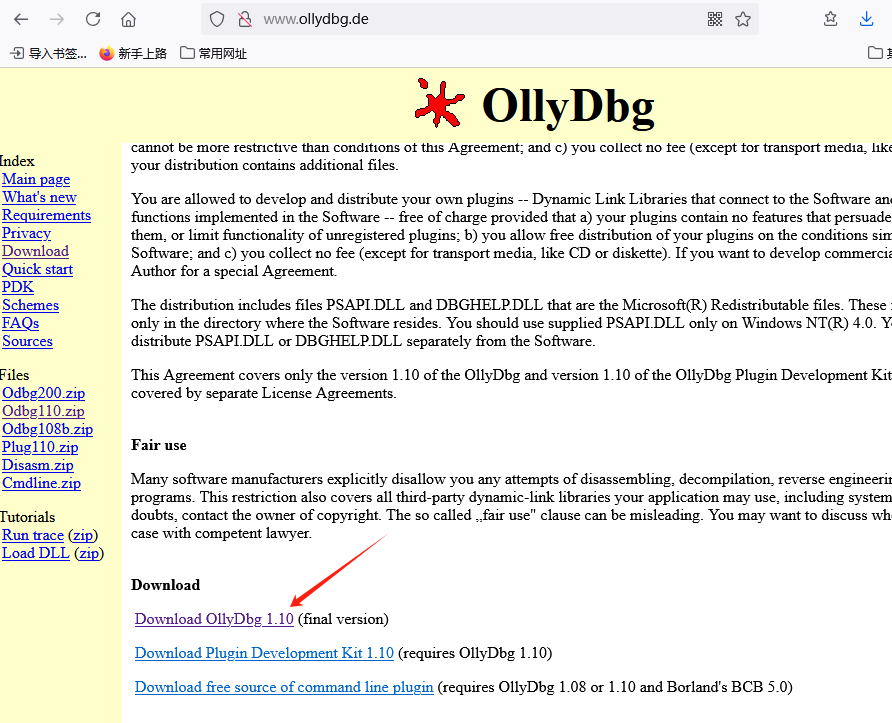Go to the Schemes page
The height and width of the screenshot is (723, 892).
pyautogui.click(x=30, y=305)
